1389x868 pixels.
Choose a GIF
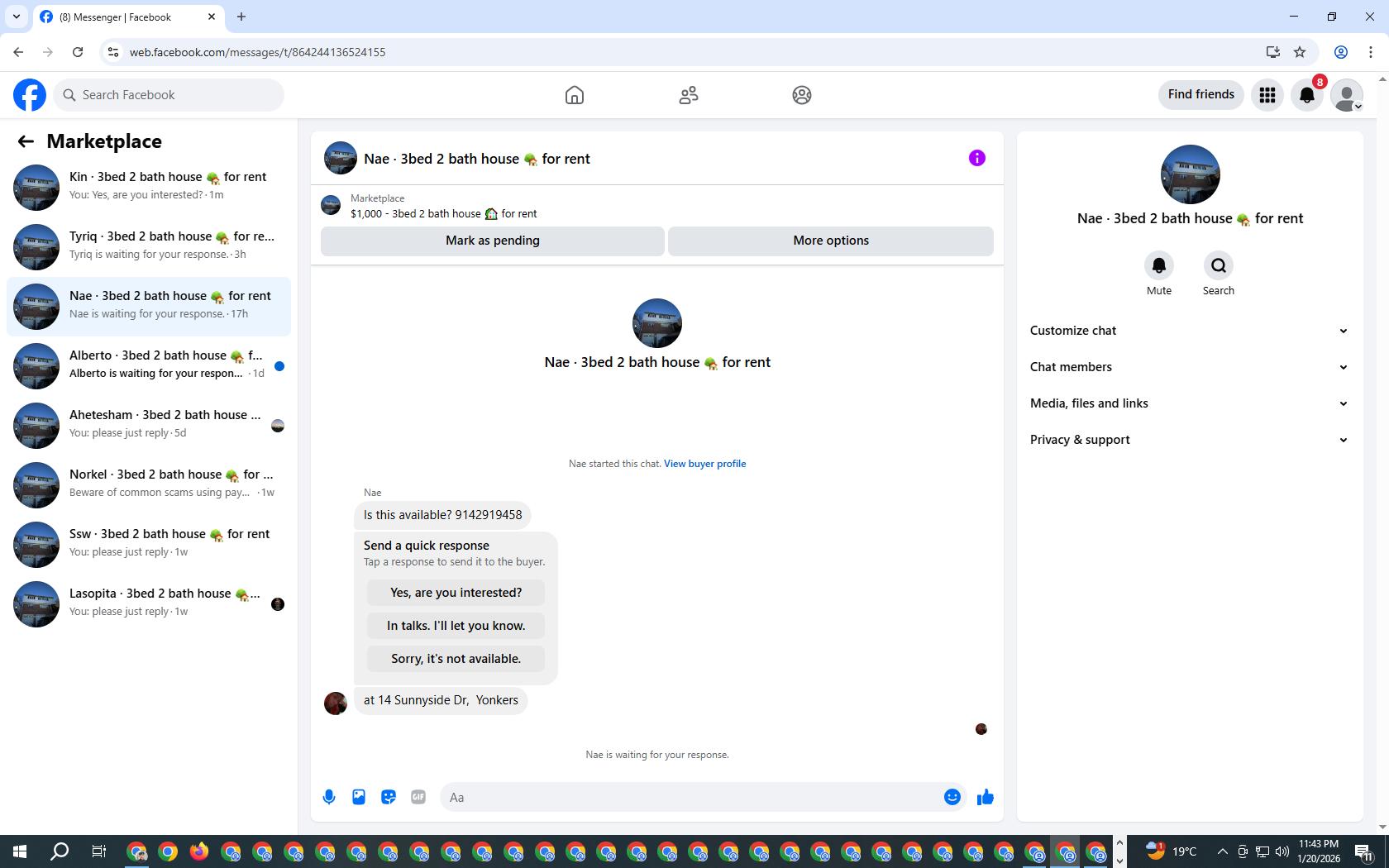tap(418, 797)
